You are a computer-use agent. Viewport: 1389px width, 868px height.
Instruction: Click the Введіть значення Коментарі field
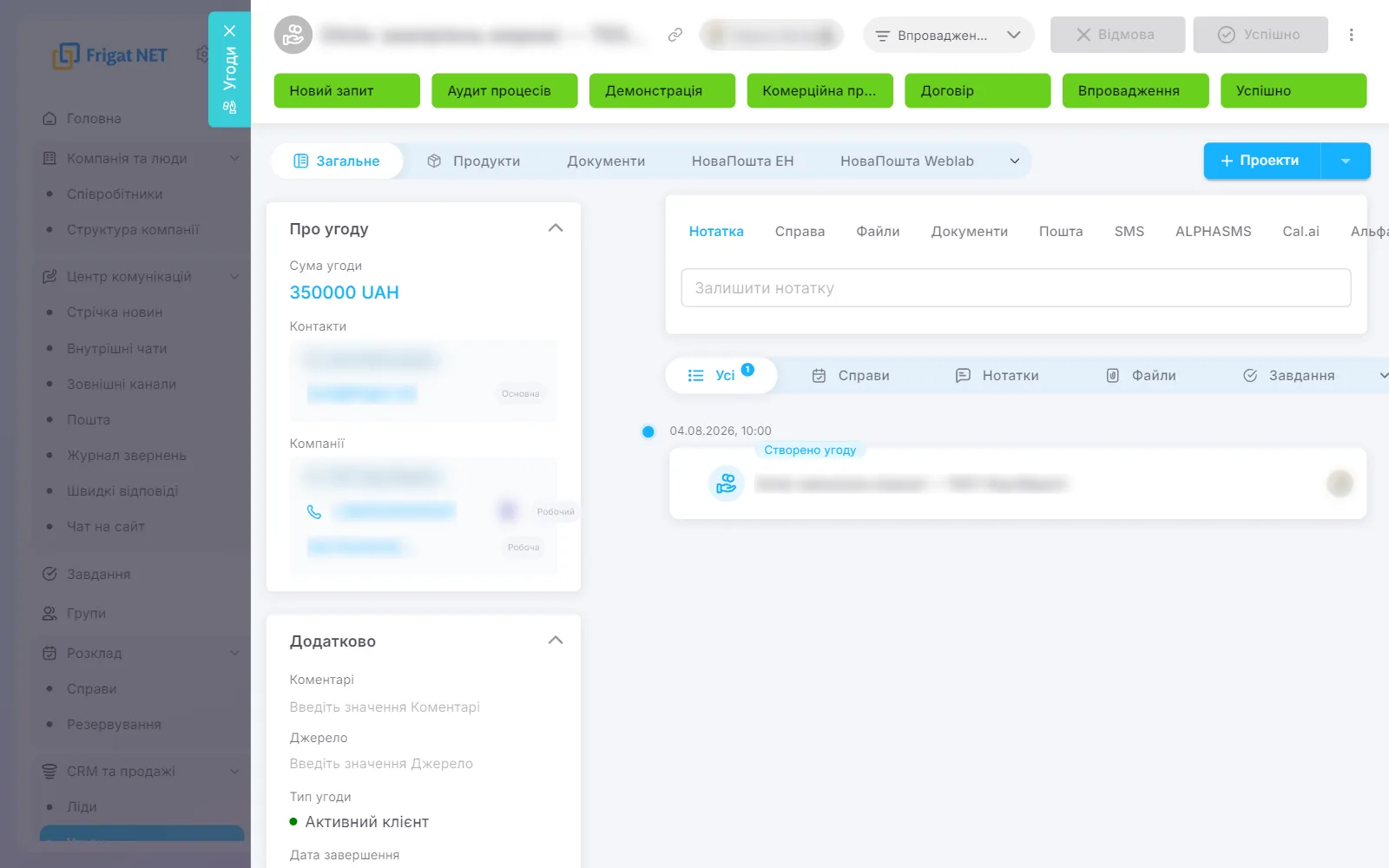click(385, 707)
